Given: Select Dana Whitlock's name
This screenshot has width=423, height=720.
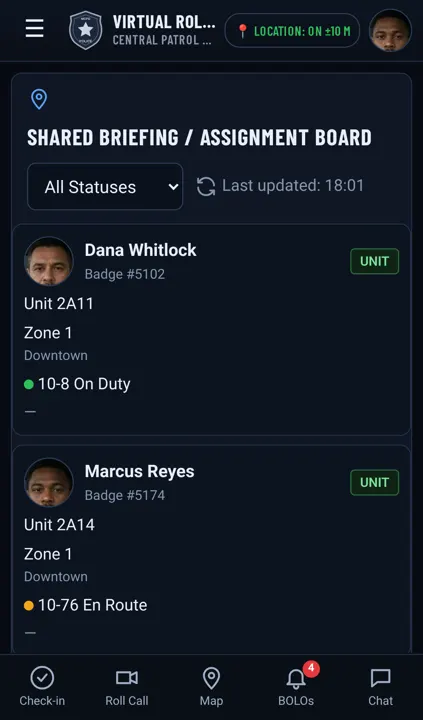Looking at the screenshot, I should click(141, 250).
